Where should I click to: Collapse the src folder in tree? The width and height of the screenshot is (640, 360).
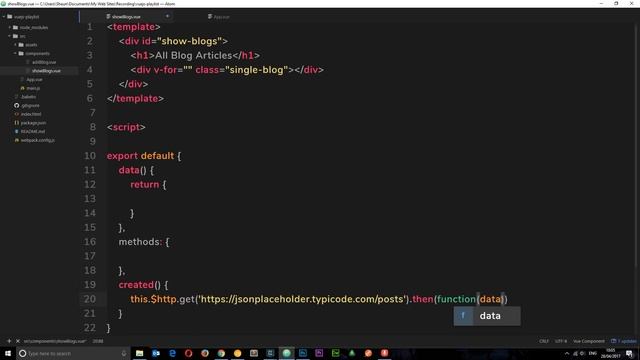click(x=10, y=36)
